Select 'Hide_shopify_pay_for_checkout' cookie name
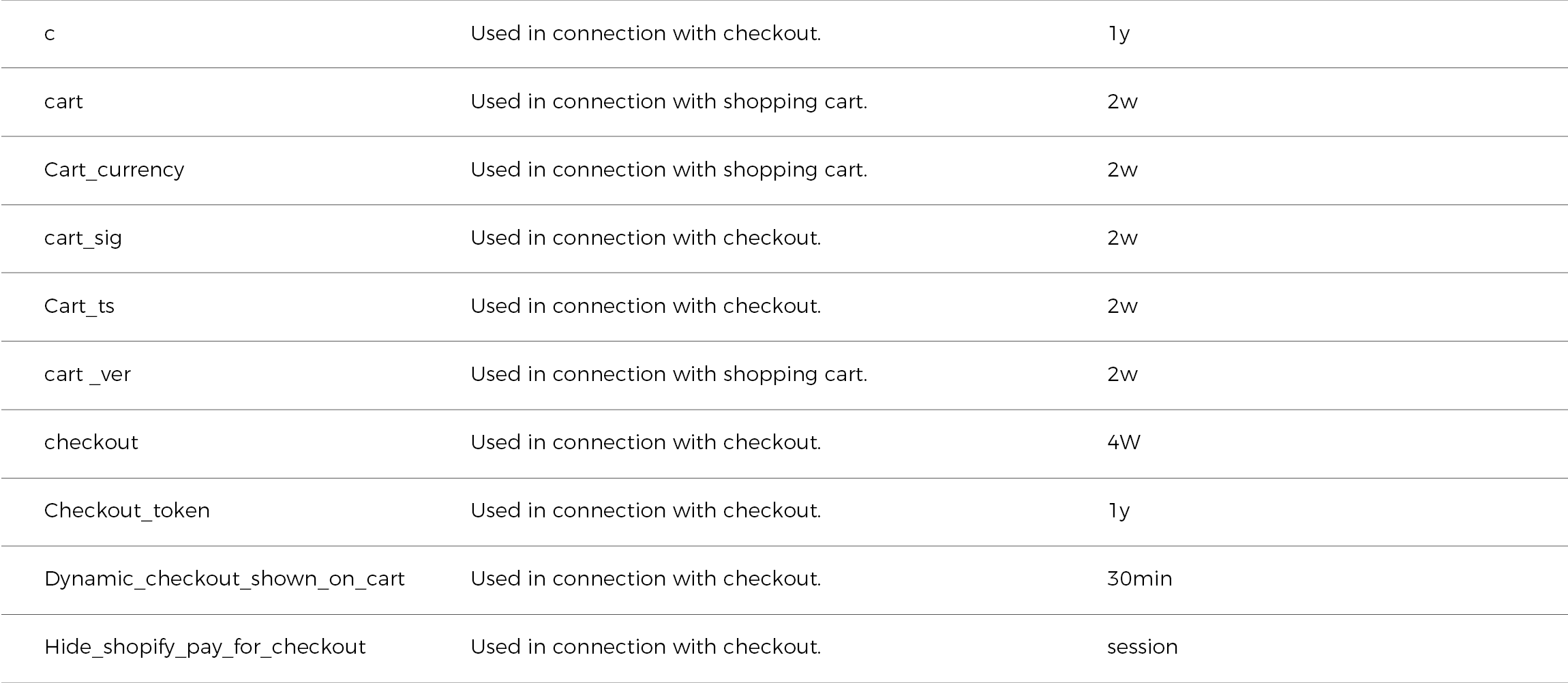The width and height of the screenshot is (1568, 683). 205,647
